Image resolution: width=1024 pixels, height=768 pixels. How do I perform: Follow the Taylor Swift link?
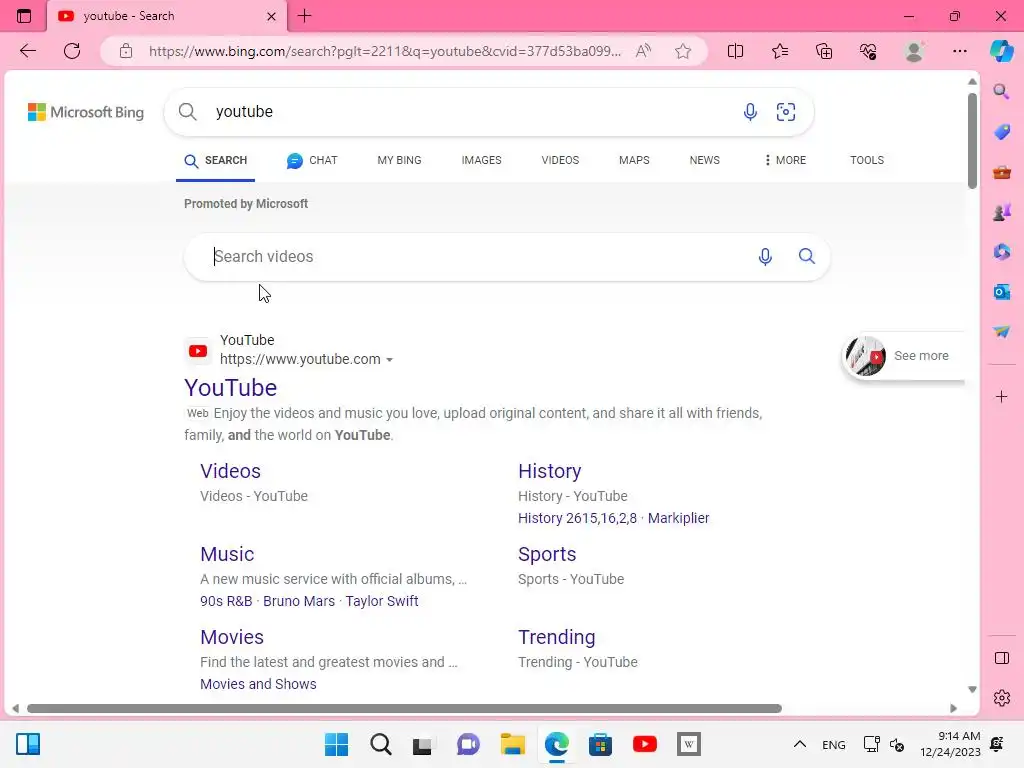381,601
